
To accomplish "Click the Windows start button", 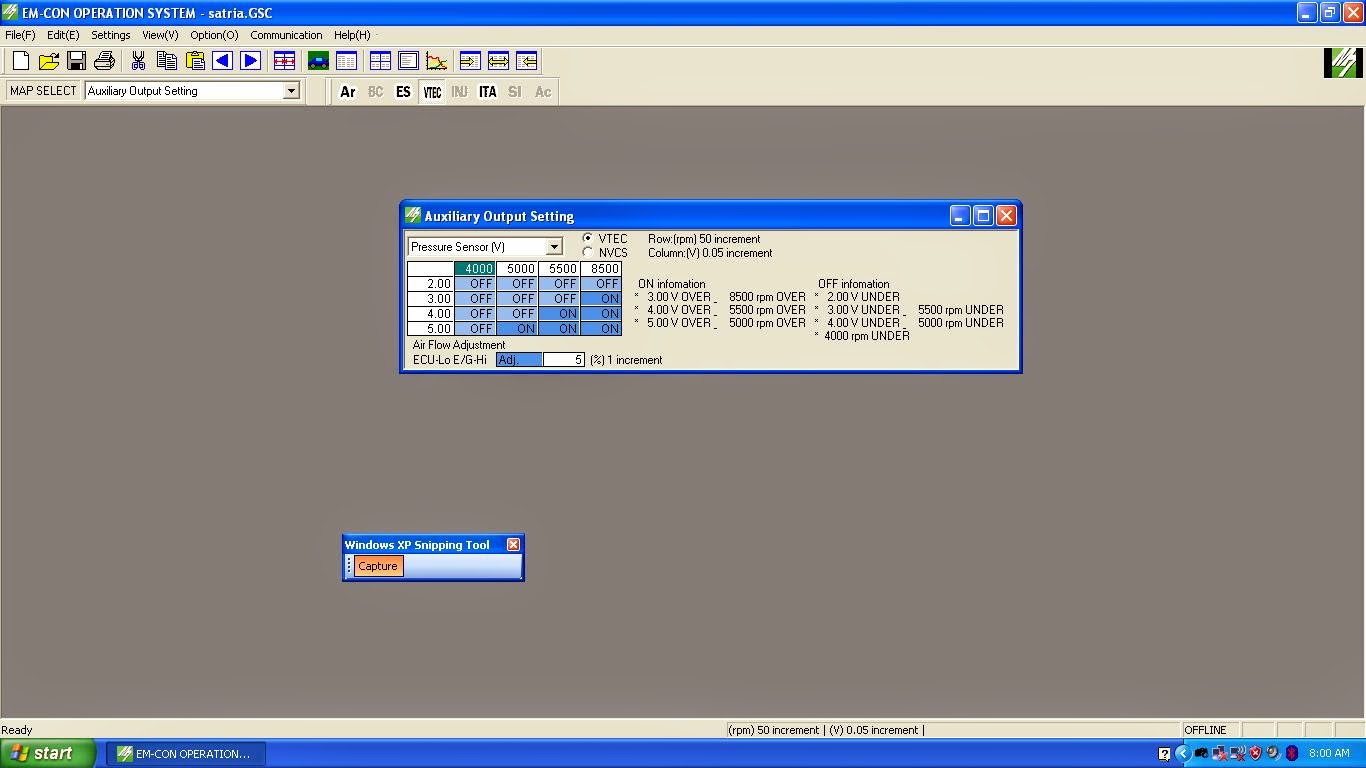I will pyautogui.click(x=48, y=753).
